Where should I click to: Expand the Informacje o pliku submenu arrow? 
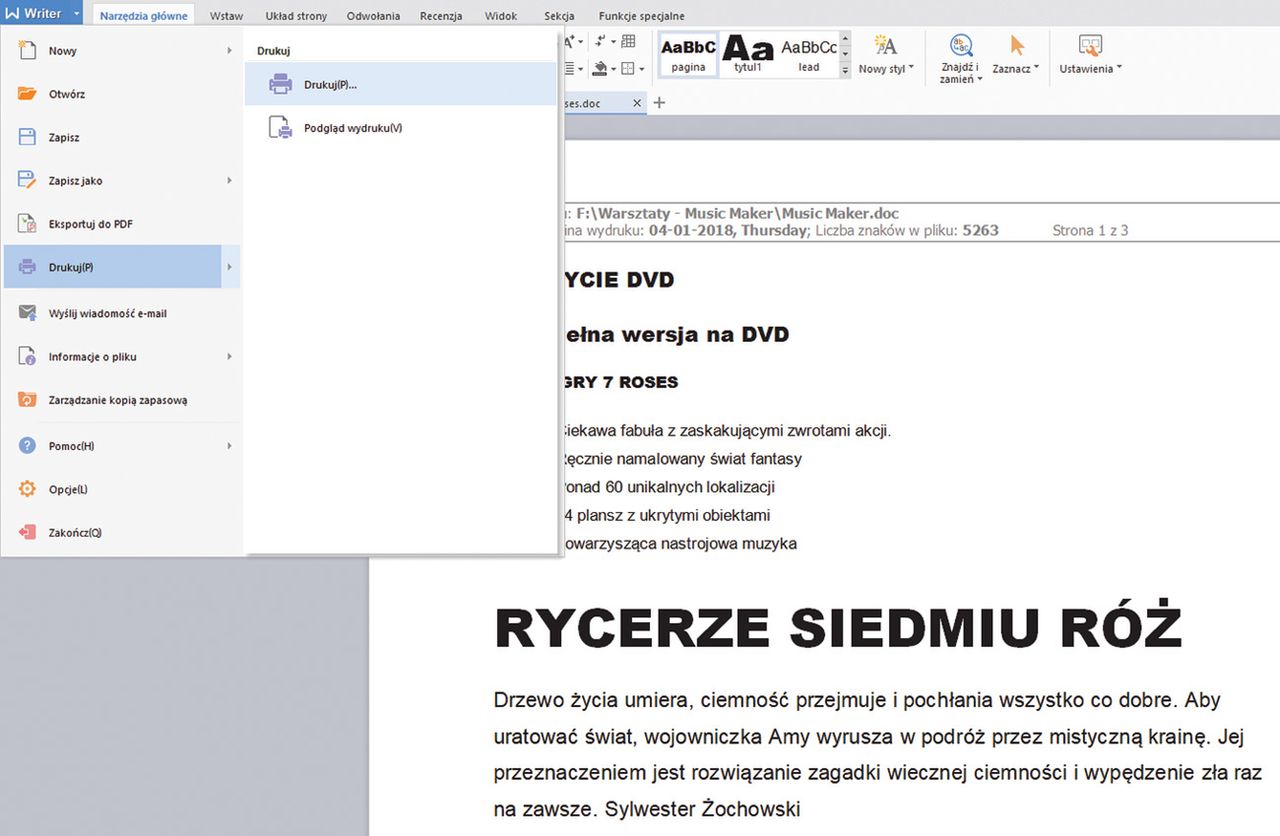coord(229,356)
